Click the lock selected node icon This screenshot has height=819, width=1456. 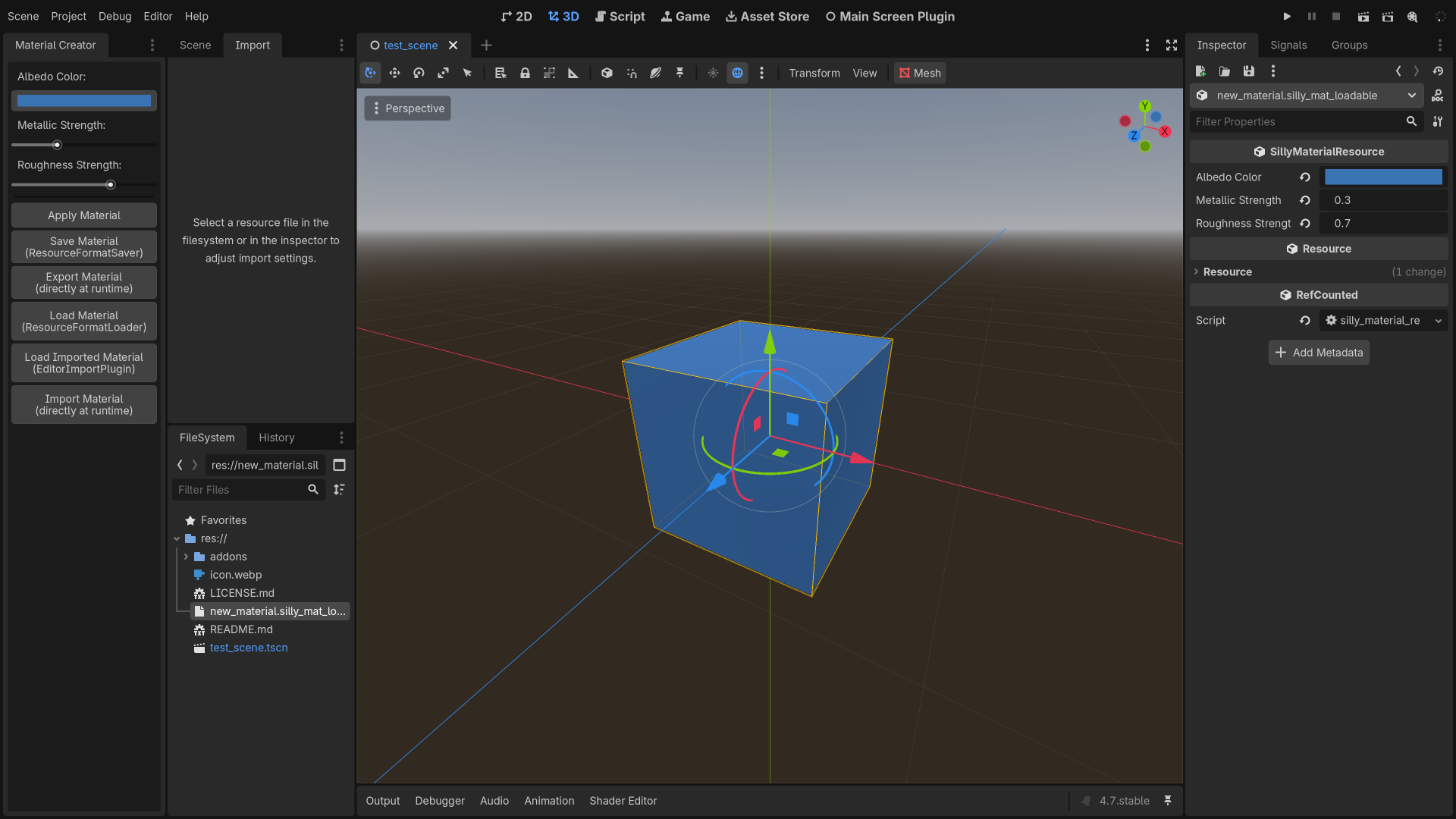pos(525,73)
